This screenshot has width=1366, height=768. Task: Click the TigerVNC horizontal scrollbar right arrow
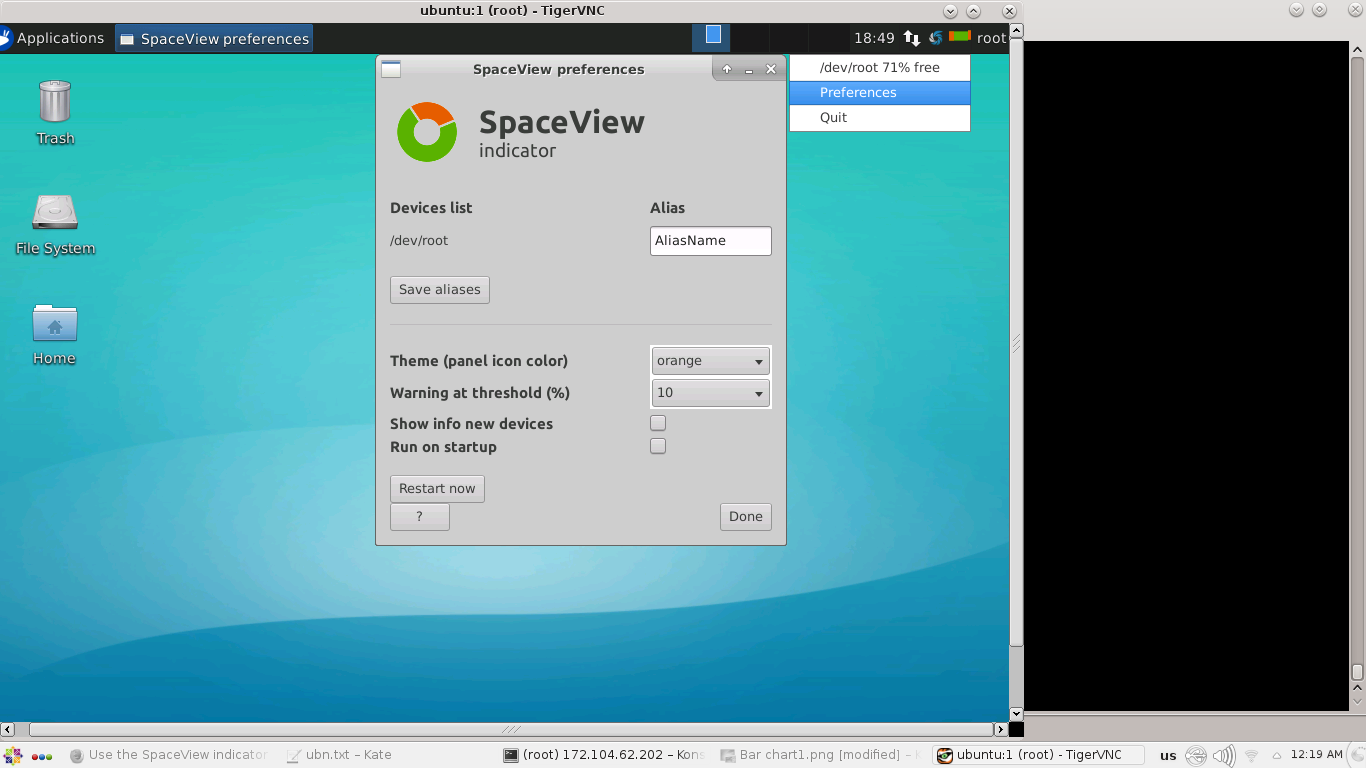(1000, 729)
